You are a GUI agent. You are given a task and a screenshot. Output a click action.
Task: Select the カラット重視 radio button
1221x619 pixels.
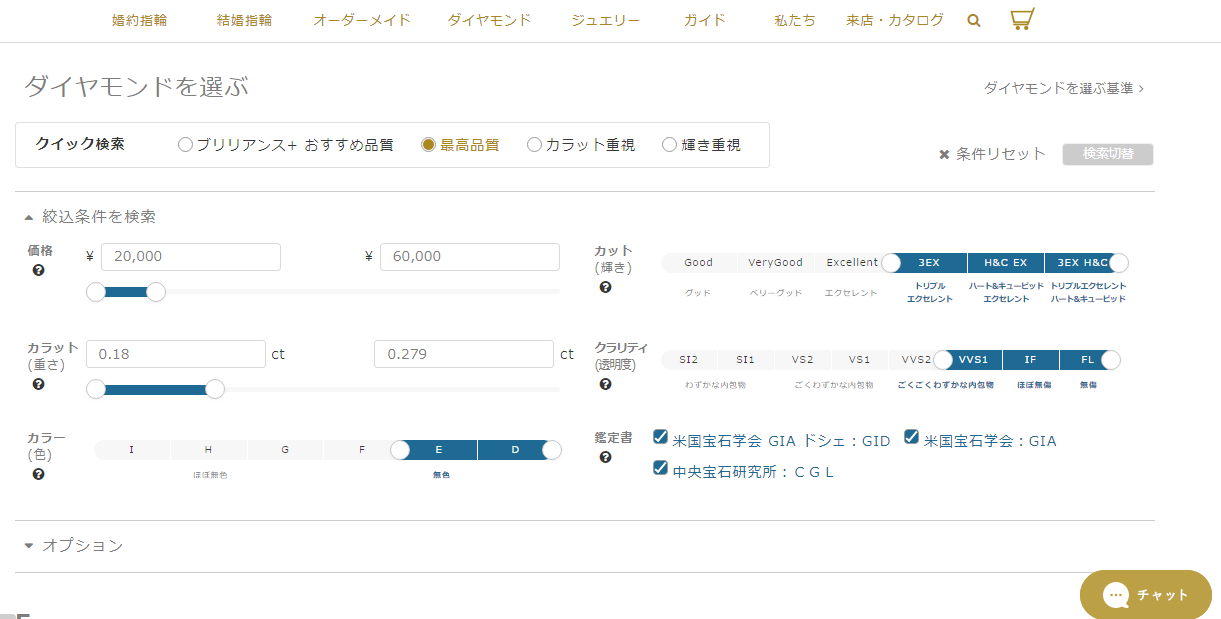pos(535,145)
